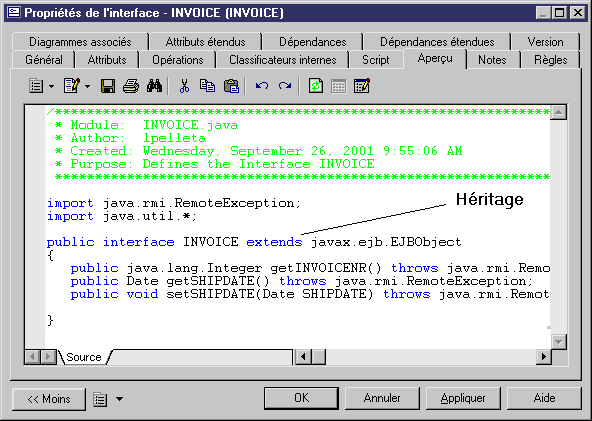The width and height of the screenshot is (592, 421).
Task: Click the Paste clipboard icon
Action: click(231, 86)
